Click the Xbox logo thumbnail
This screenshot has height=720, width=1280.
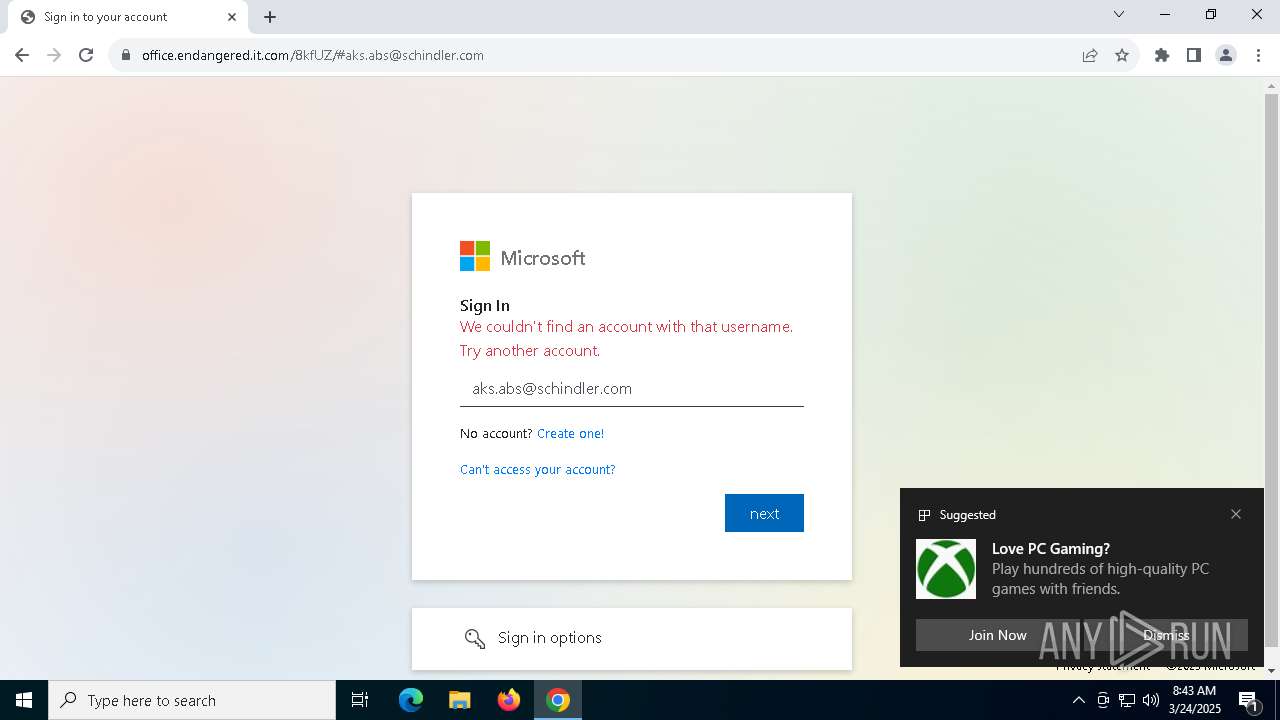tap(946, 569)
